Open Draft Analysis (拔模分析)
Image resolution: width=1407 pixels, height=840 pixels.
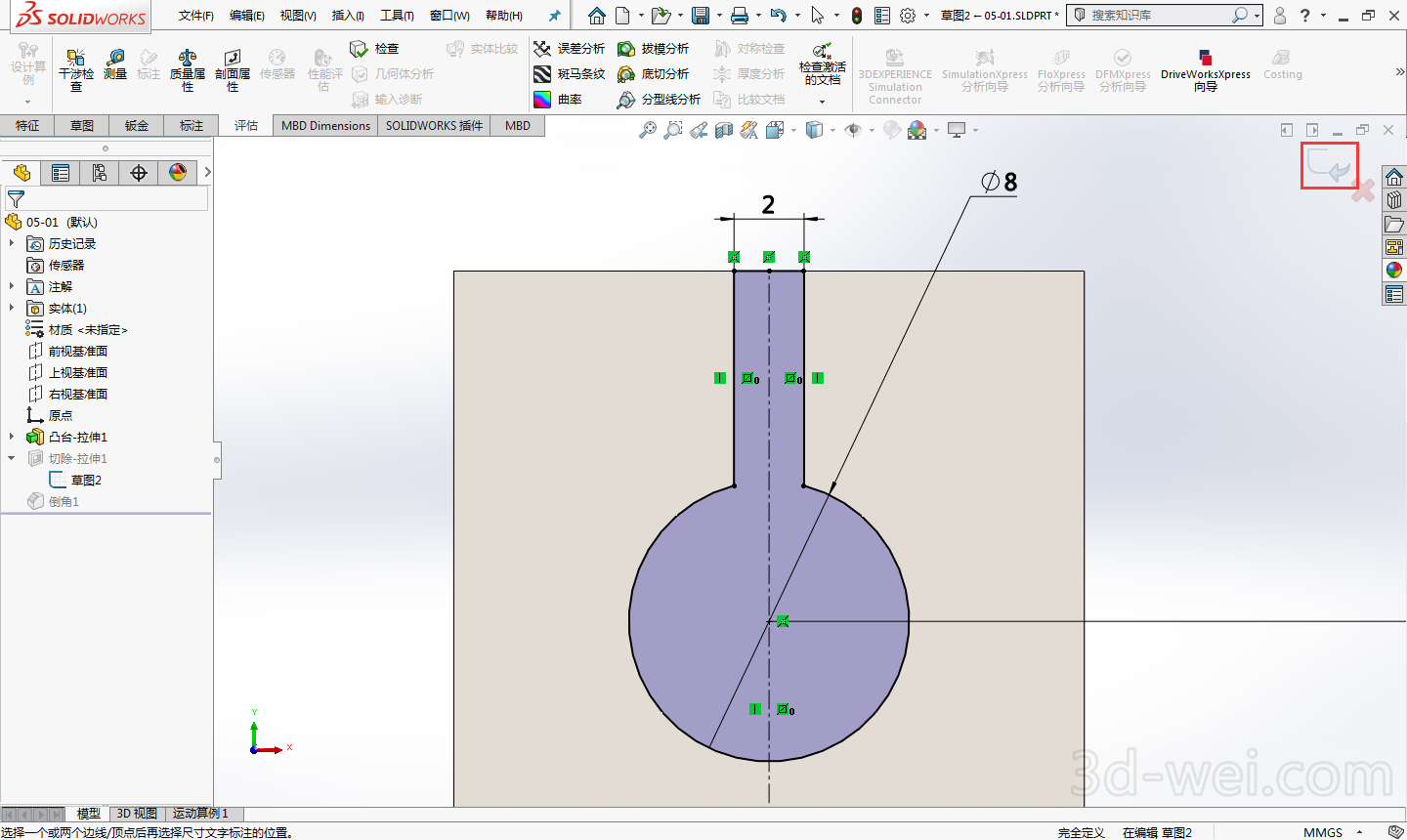(x=655, y=49)
